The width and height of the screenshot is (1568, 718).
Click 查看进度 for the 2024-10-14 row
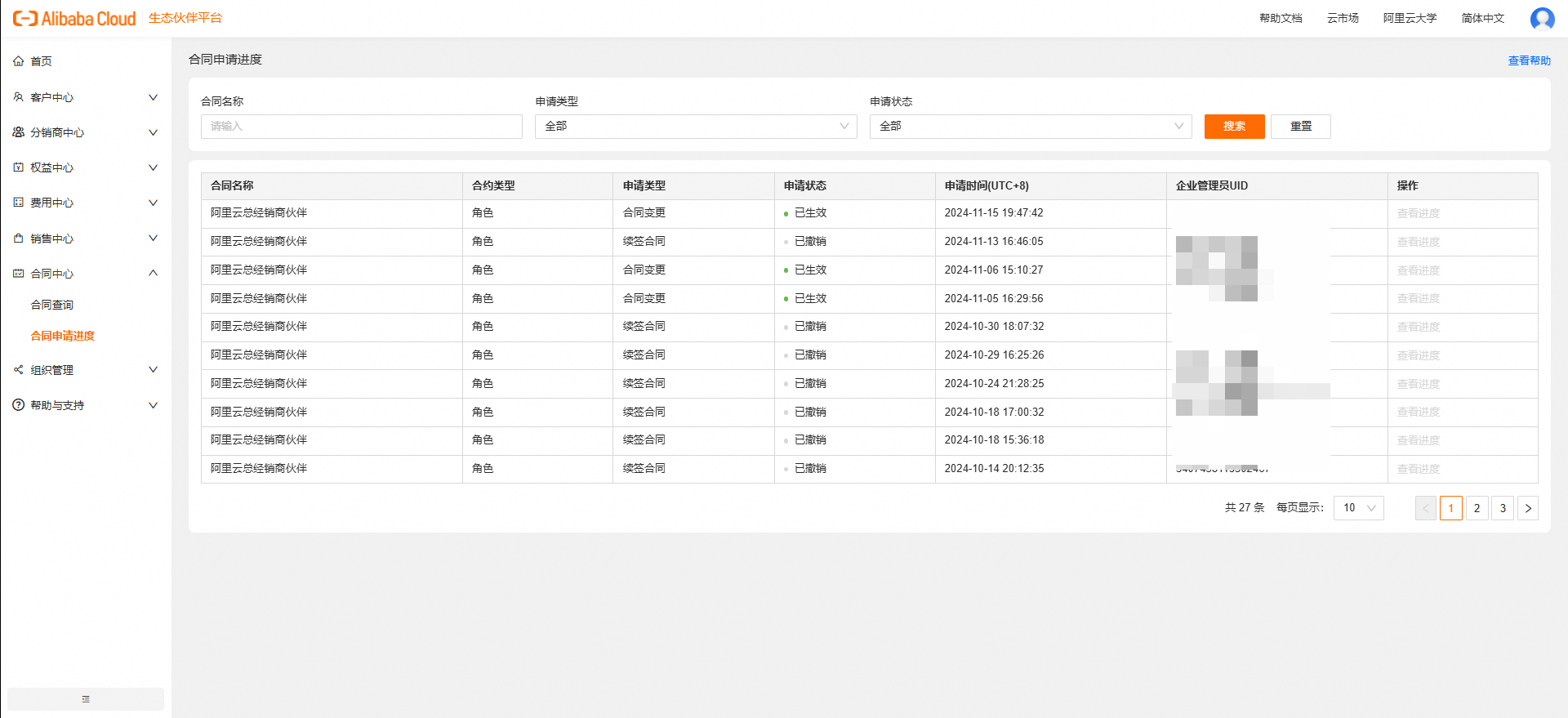point(1418,469)
